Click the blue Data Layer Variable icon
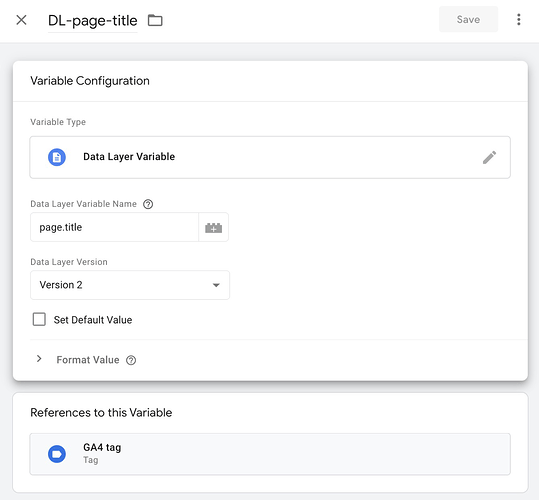 coord(57,157)
